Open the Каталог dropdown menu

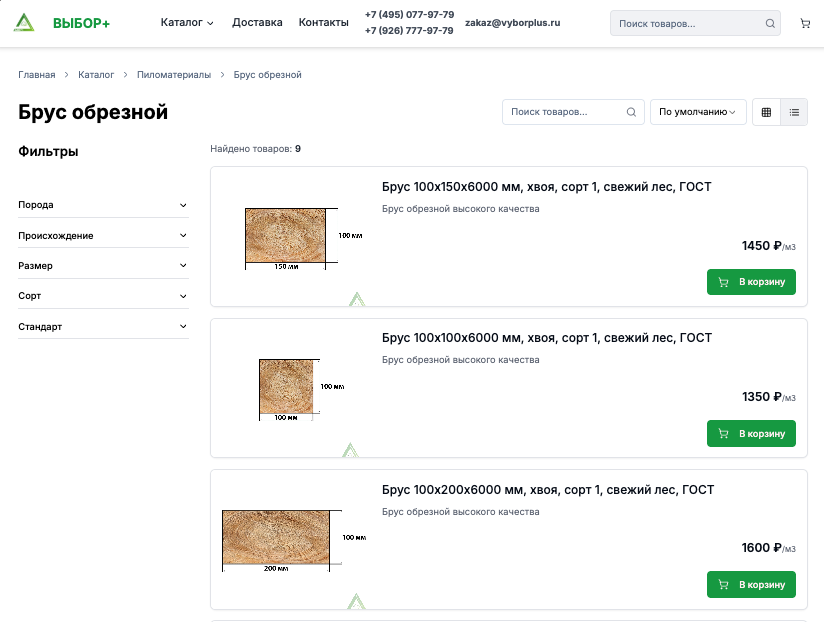click(x=187, y=22)
